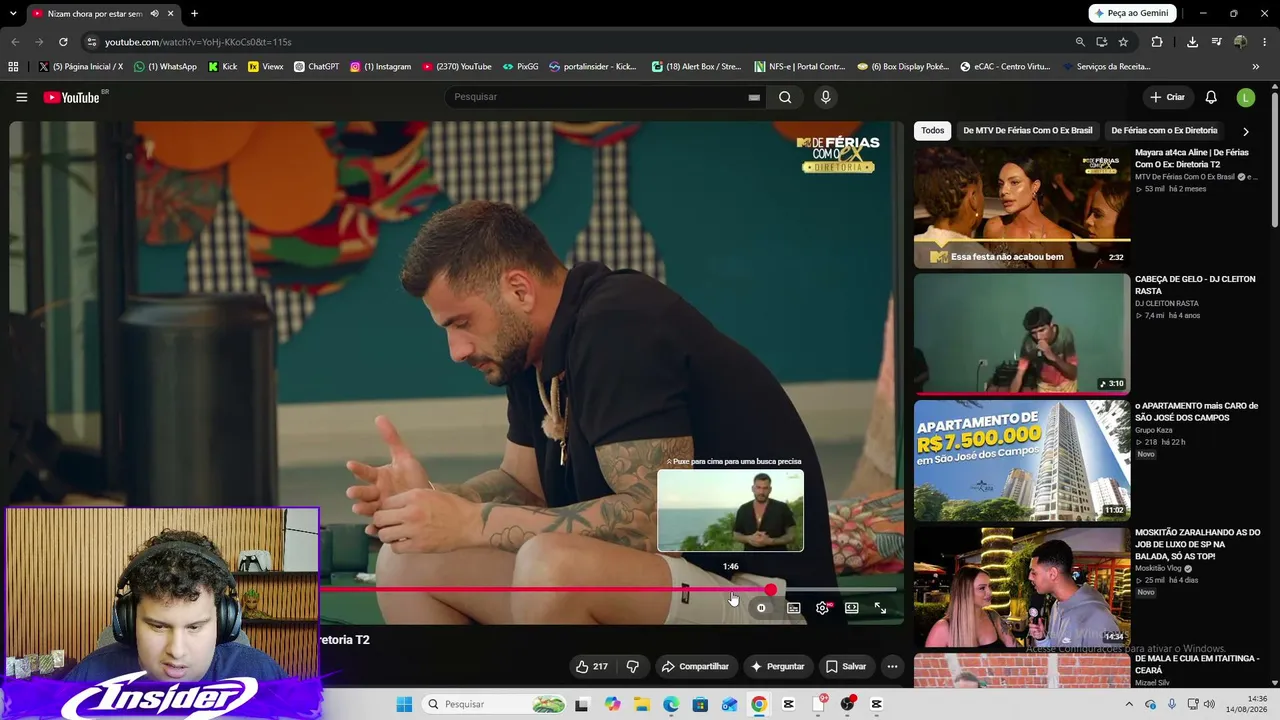
Task: Click the Peça ao Gemini button
Action: [1132, 14]
